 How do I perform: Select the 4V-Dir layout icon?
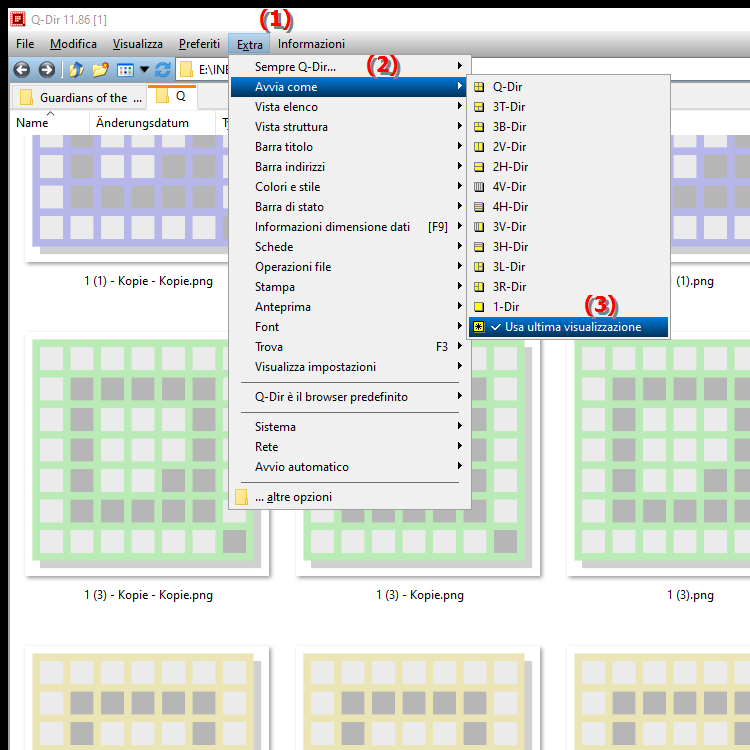pos(479,187)
